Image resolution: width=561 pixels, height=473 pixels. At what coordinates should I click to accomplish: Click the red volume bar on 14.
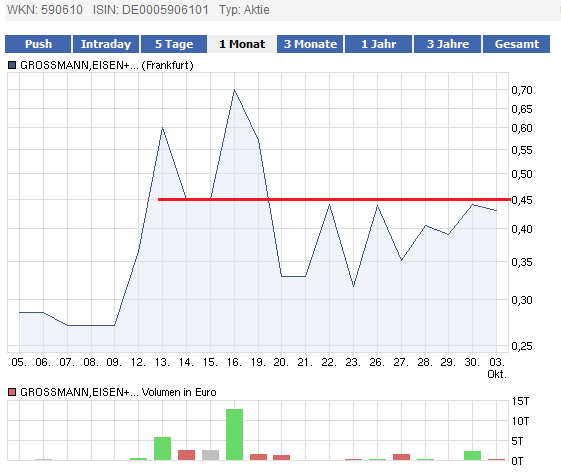tap(186, 455)
